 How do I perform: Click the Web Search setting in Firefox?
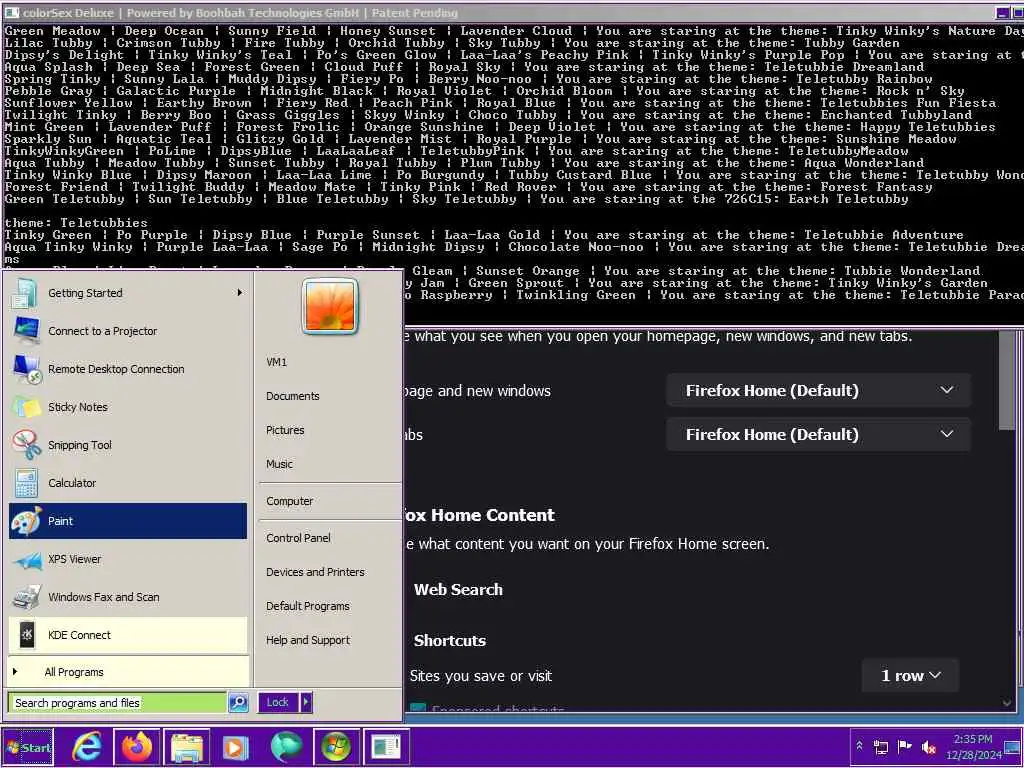[x=458, y=590]
